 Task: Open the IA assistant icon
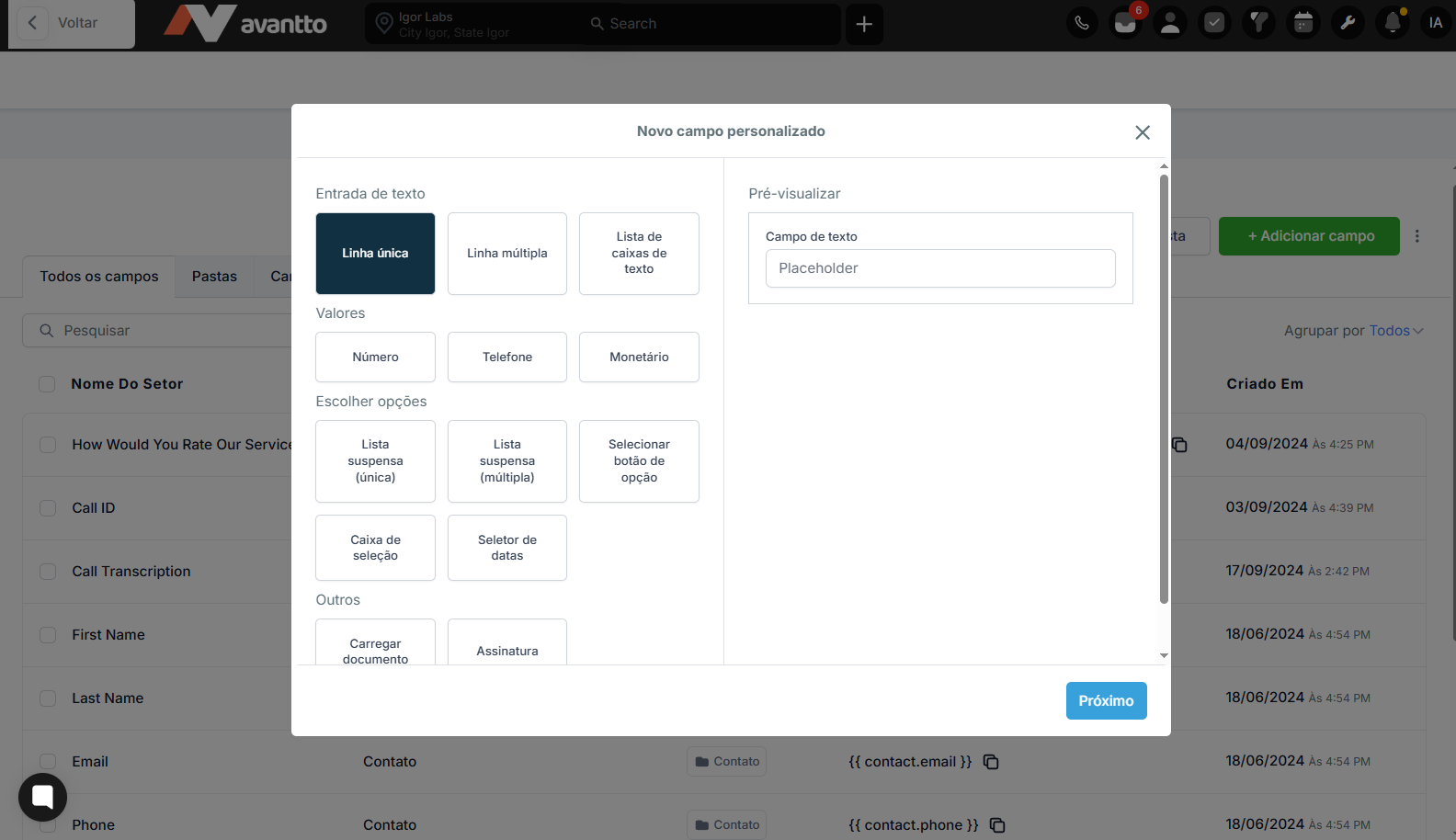pyautogui.click(x=1436, y=23)
